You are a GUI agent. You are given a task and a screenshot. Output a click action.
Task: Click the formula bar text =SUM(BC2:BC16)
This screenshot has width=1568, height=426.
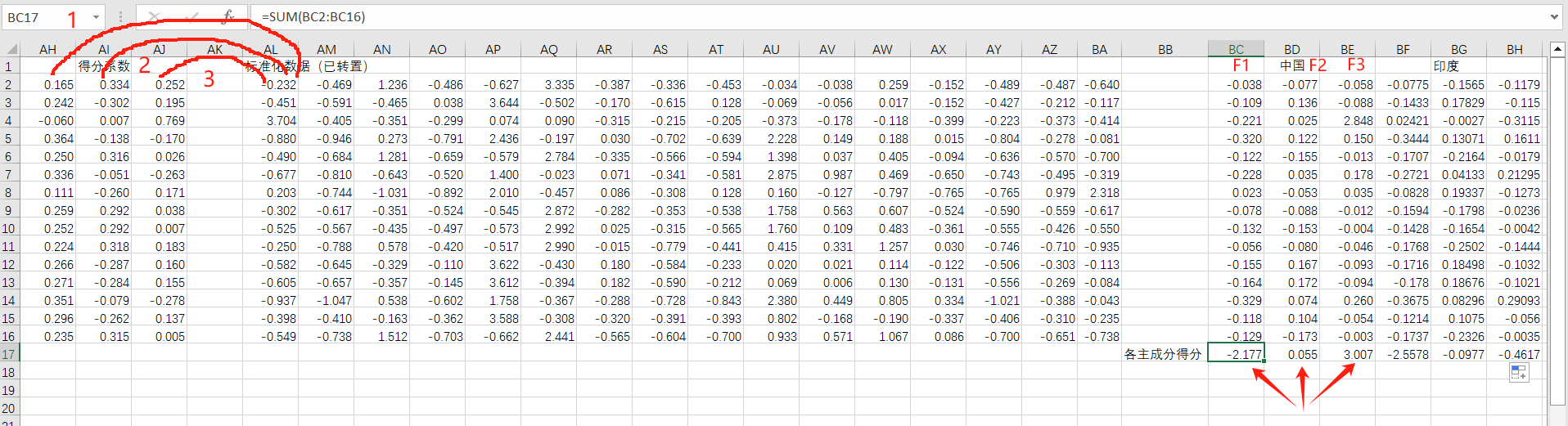pyautogui.click(x=313, y=17)
